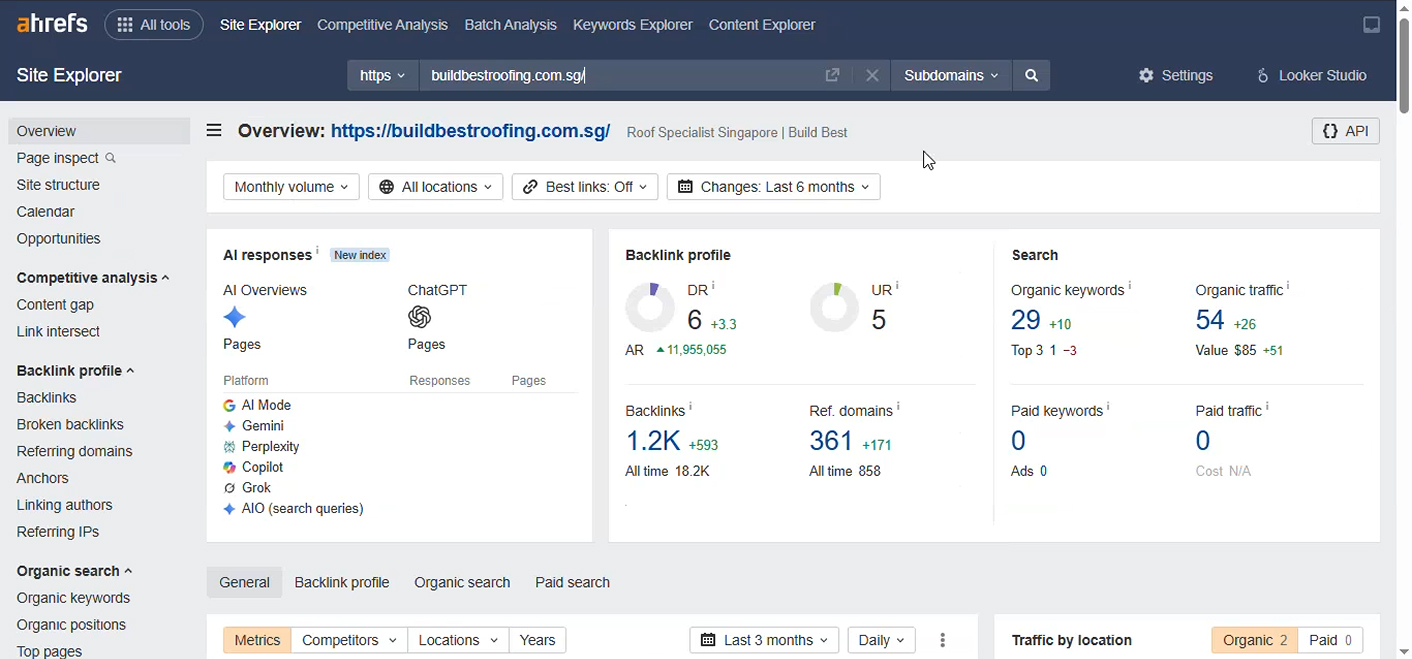Screen dimensions: 1412x659
Task: Open Site structure in sidebar
Action: 58,185
